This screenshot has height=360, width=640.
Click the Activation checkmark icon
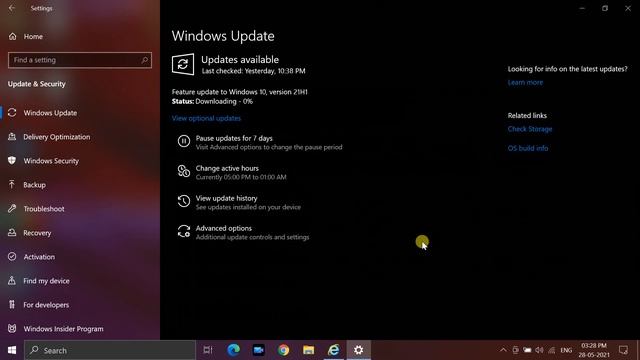tap(12, 257)
